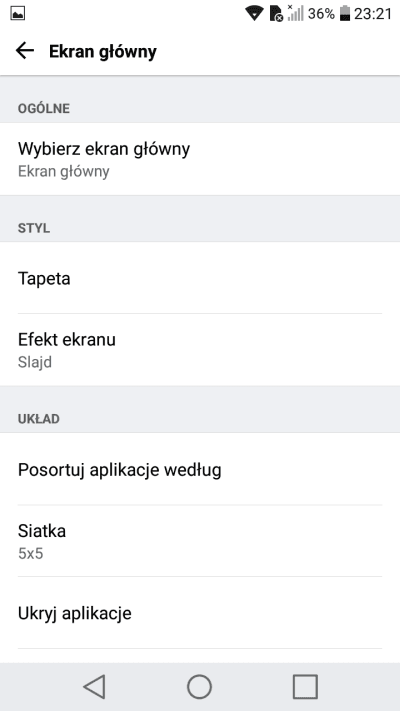This screenshot has width=400, height=711.
Task: Tap the picture notification icon in status bar
Action: (x=18, y=14)
